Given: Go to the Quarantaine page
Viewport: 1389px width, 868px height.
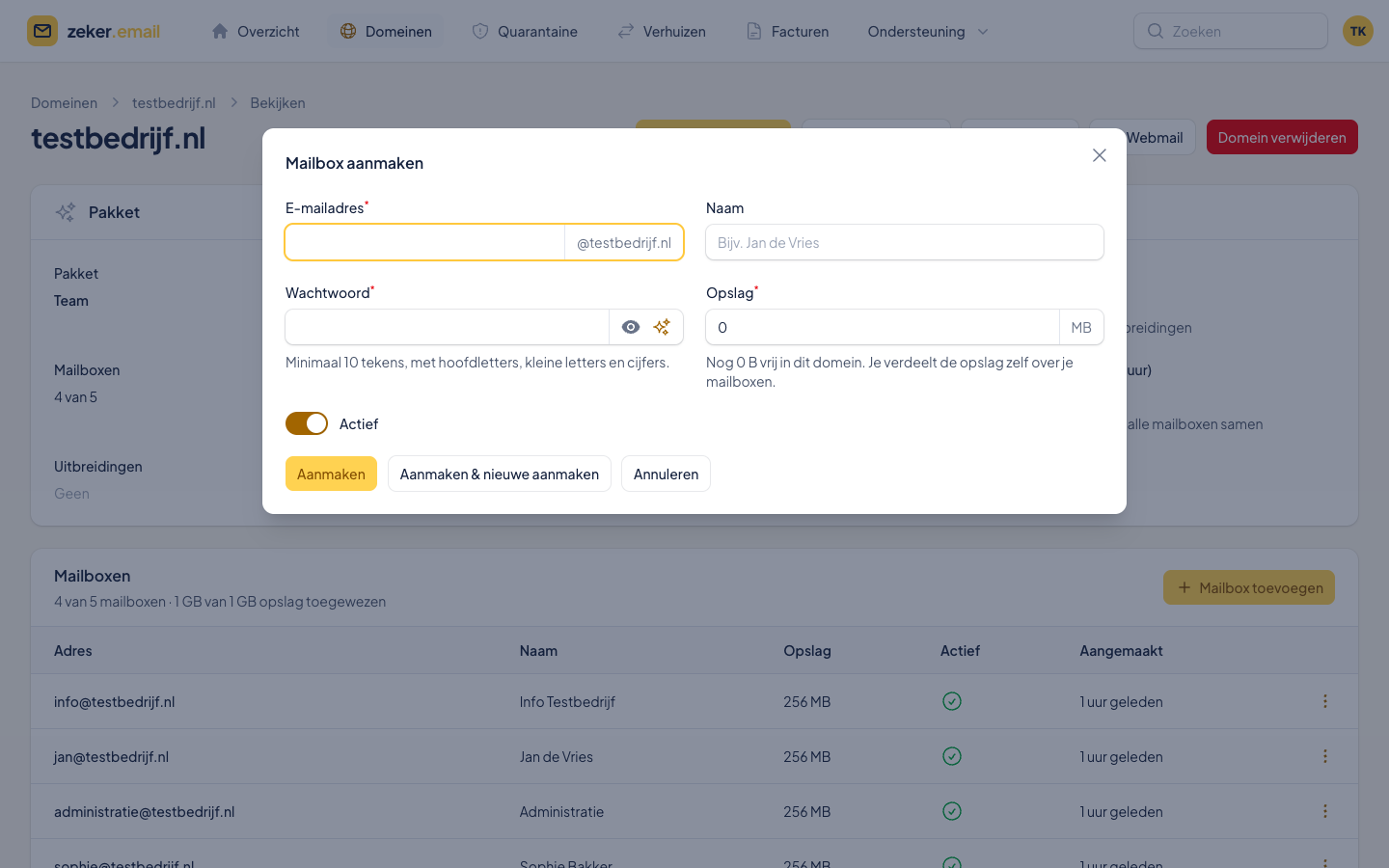Looking at the screenshot, I should (x=525, y=31).
